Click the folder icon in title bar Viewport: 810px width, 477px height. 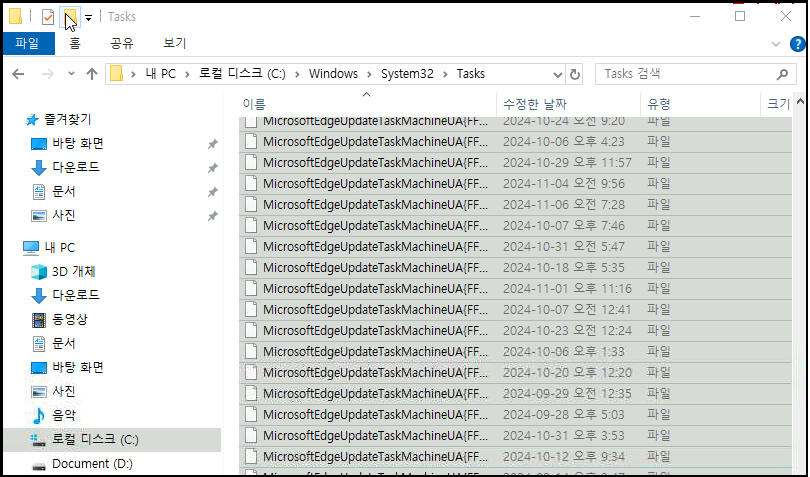pos(15,17)
